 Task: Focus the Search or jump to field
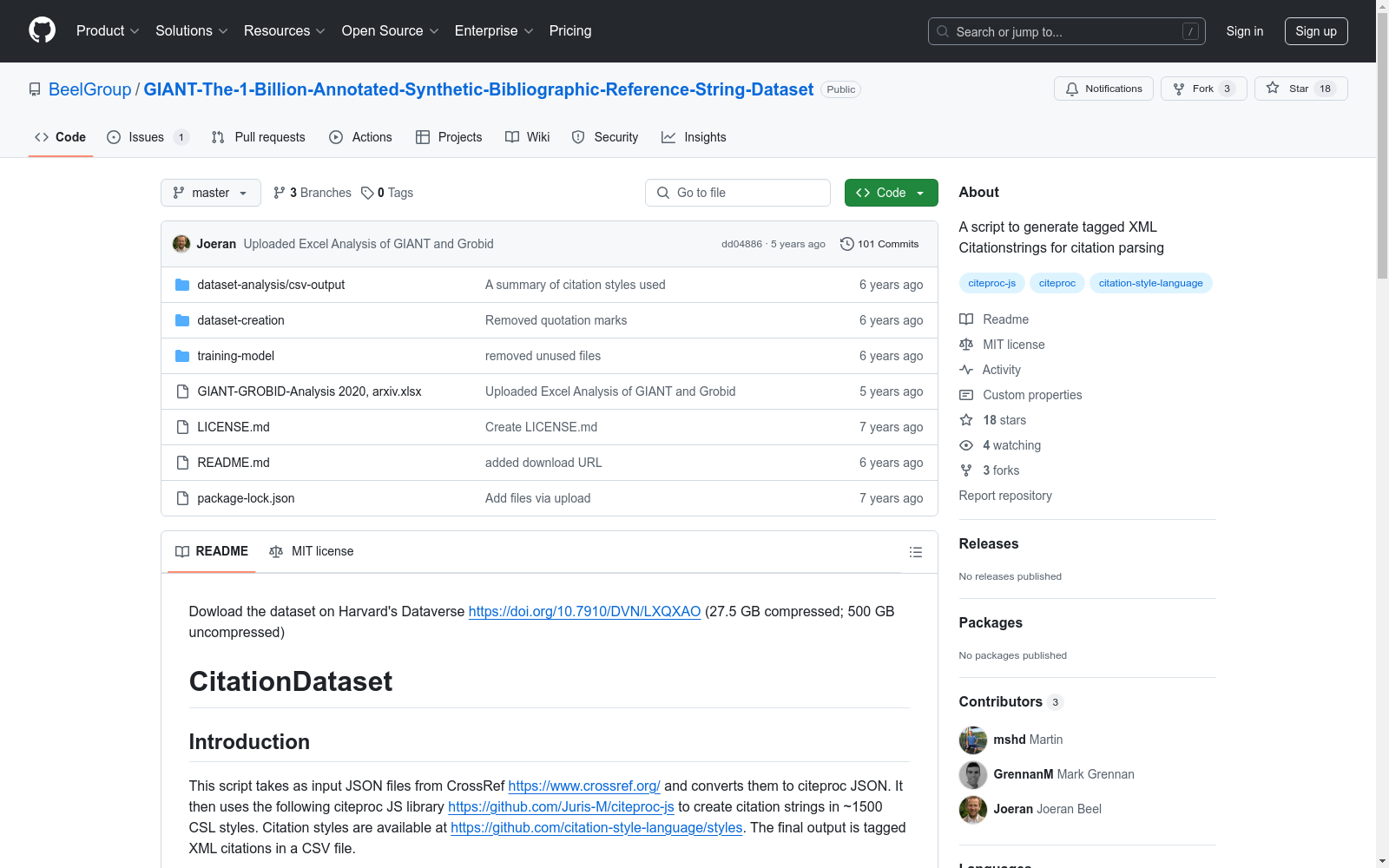[x=1067, y=31]
